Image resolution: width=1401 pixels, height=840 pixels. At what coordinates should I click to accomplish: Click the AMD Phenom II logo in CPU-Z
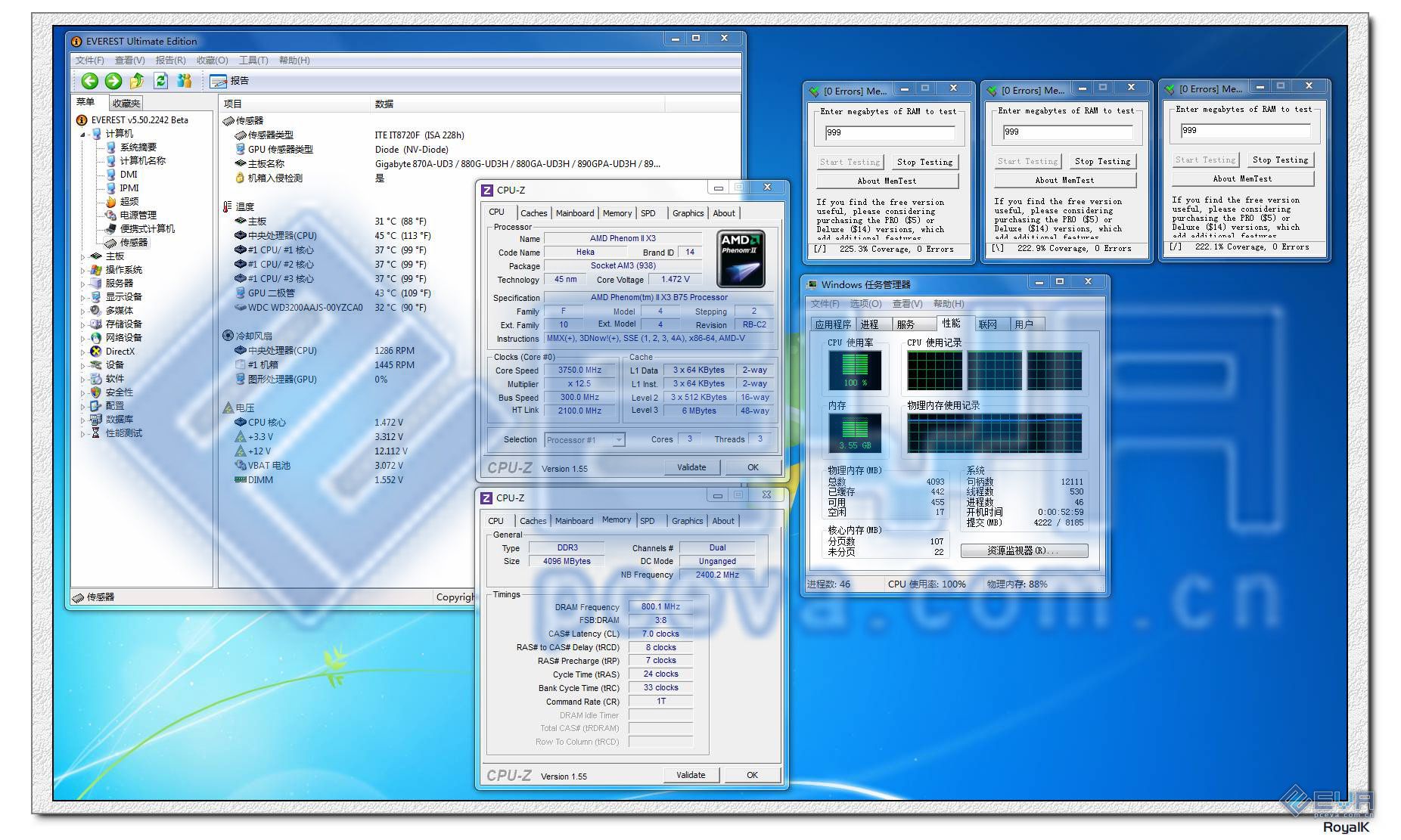point(740,259)
